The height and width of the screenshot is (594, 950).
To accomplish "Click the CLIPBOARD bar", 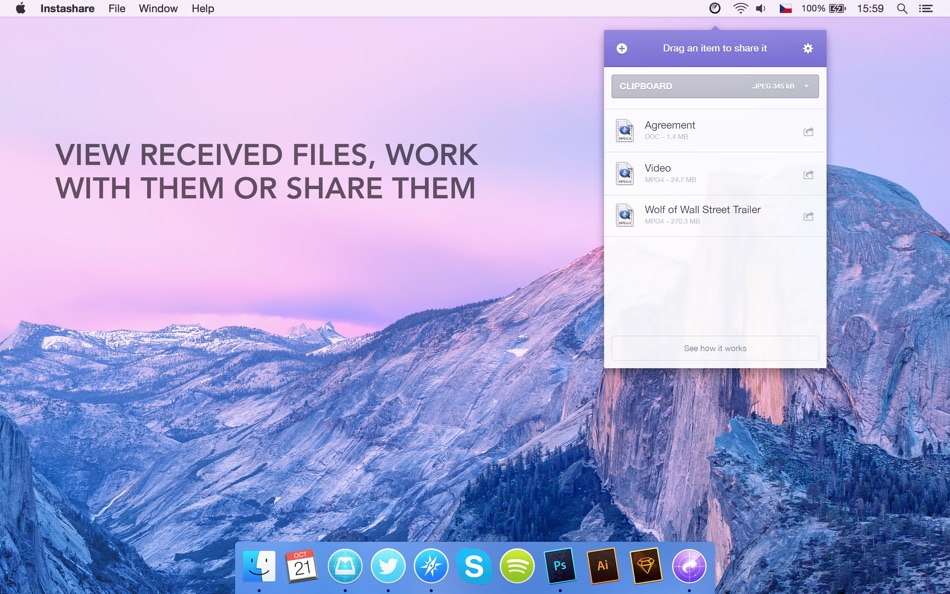I will click(x=715, y=86).
